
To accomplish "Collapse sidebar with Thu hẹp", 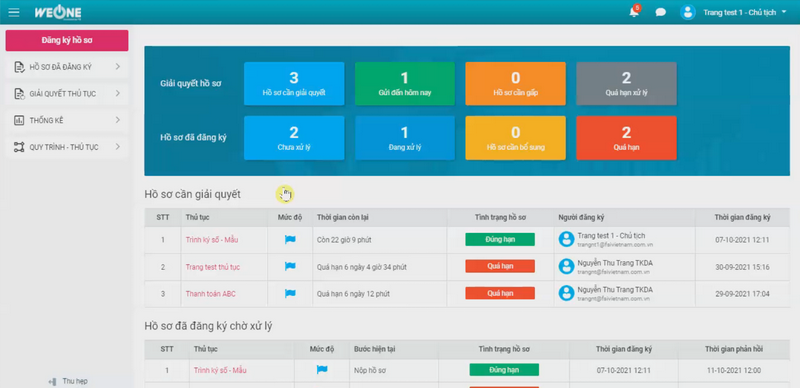I will [x=68, y=381].
